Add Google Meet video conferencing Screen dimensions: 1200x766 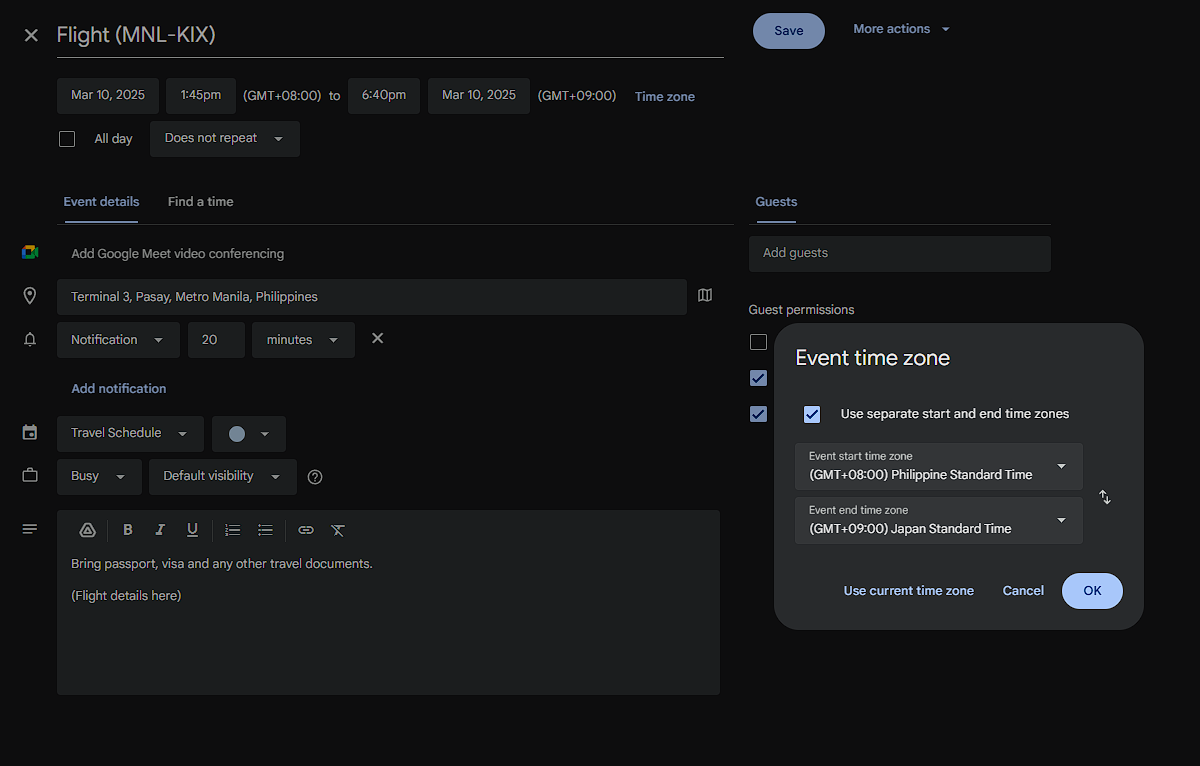pyautogui.click(x=178, y=254)
